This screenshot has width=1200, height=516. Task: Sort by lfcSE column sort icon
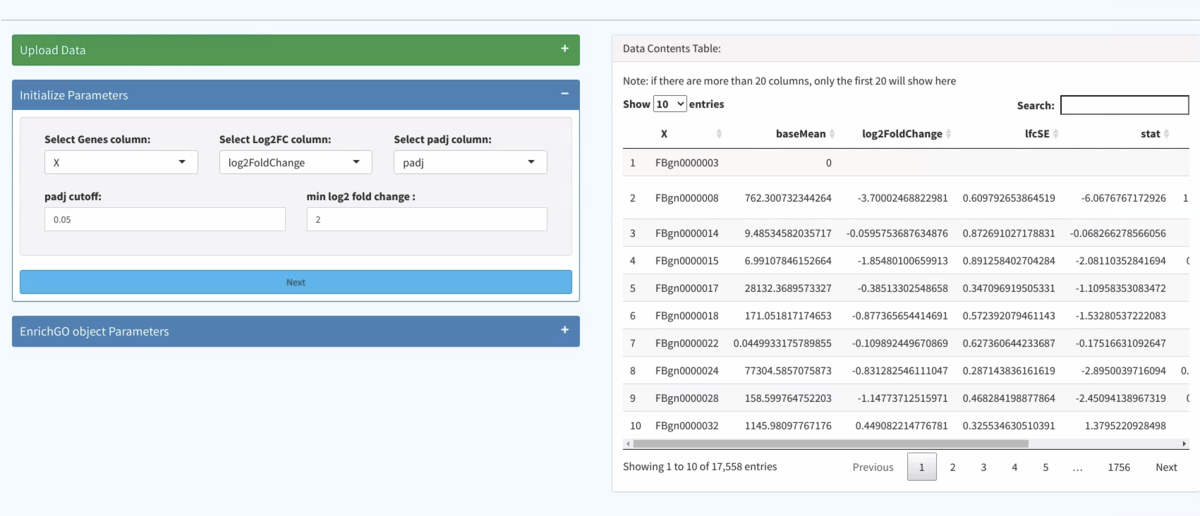point(1054,134)
